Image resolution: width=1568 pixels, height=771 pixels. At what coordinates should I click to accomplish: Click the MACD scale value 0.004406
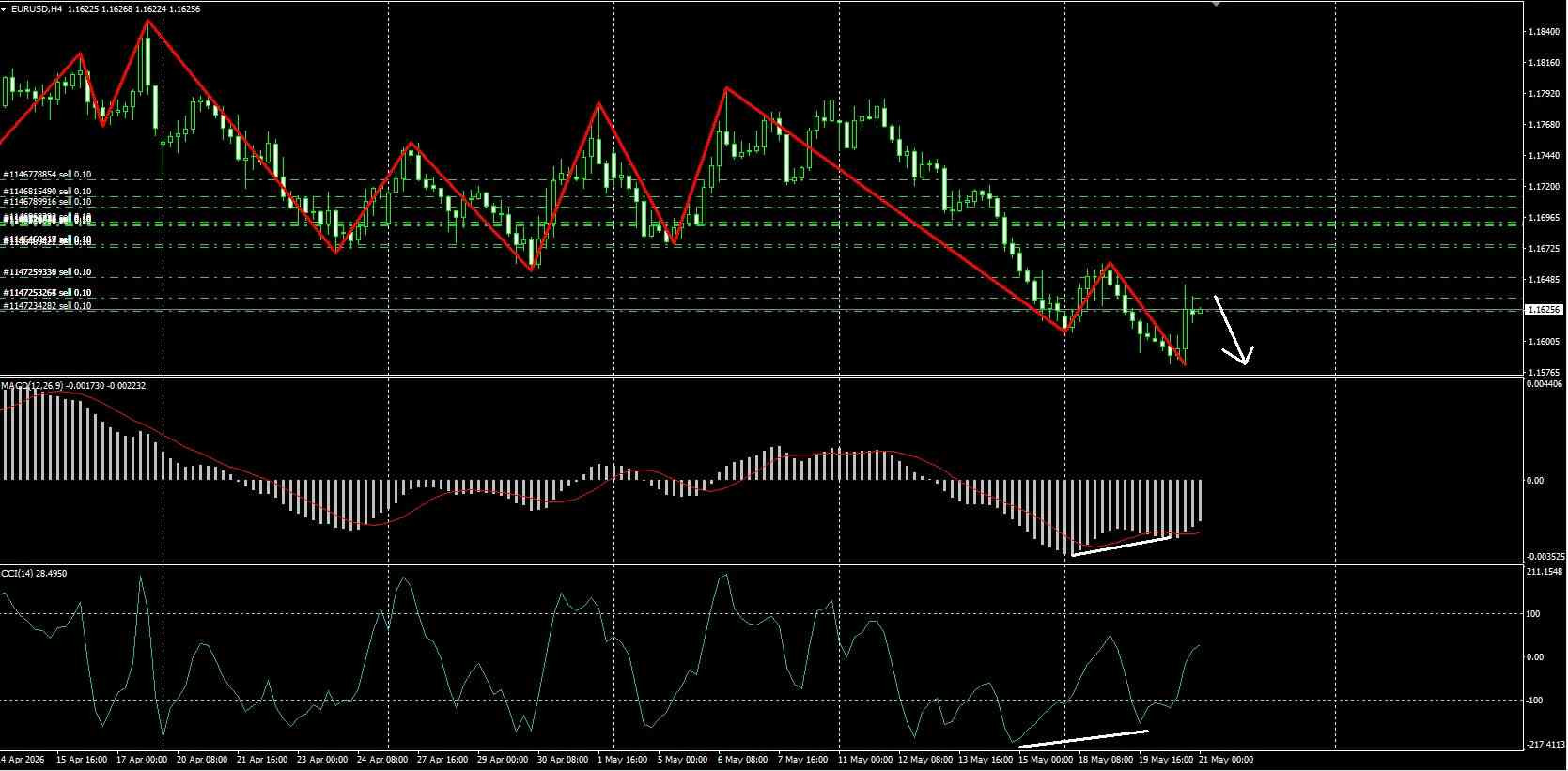point(1545,383)
